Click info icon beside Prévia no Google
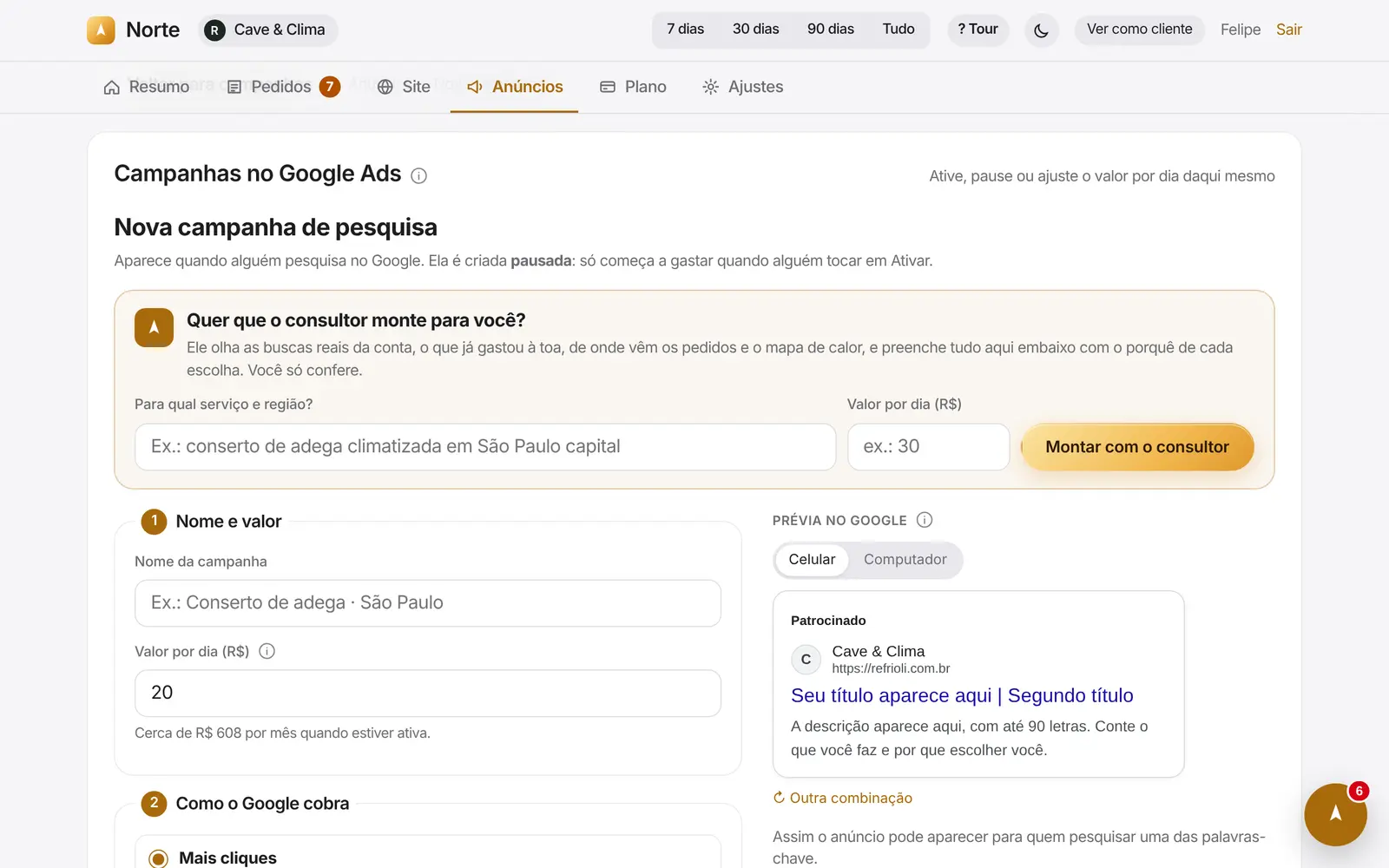 925,520
